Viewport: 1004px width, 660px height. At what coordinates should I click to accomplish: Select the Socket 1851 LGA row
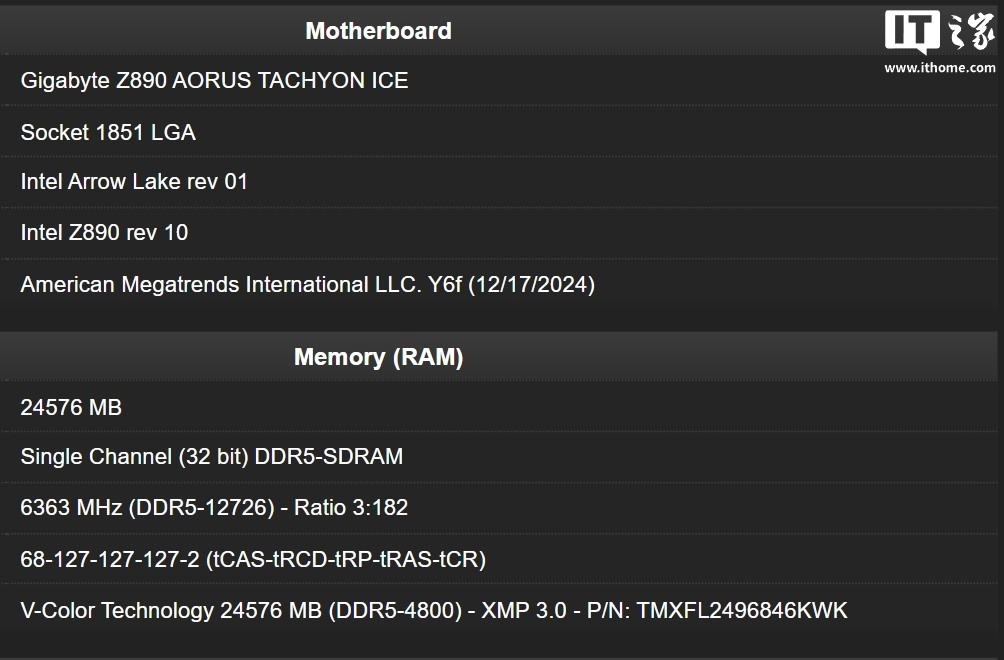point(108,132)
